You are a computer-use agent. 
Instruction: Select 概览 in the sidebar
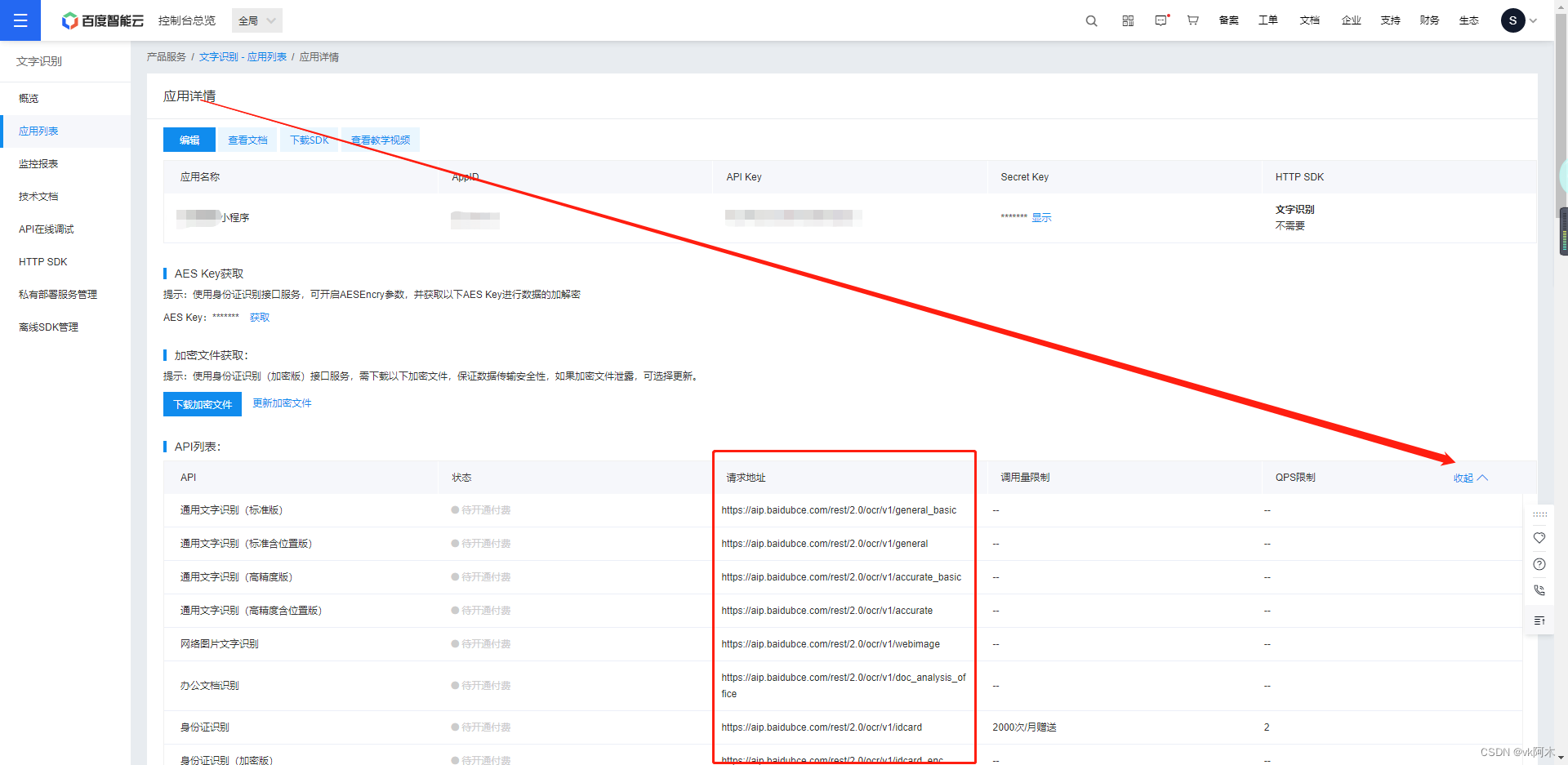pyautogui.click(x=65, y=99)
